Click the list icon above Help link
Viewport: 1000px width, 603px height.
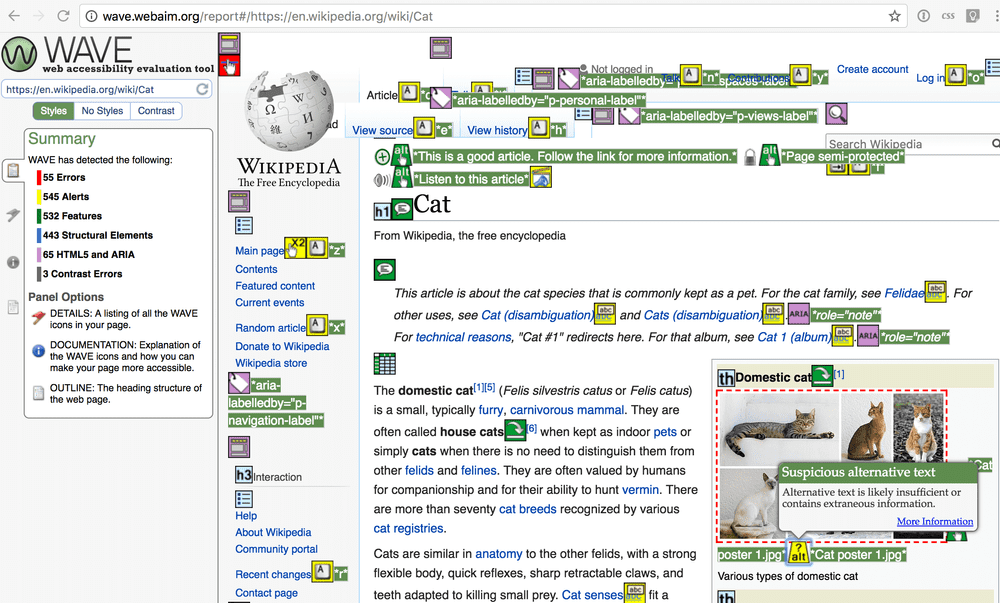pyautogui.click(x=244, y=499)
